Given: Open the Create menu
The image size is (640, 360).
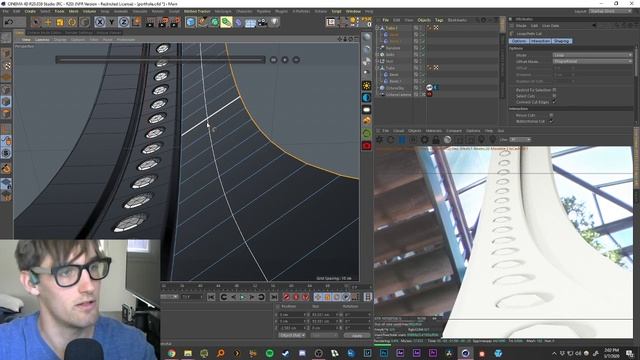Looking at the screenshot, I should 30,11.
